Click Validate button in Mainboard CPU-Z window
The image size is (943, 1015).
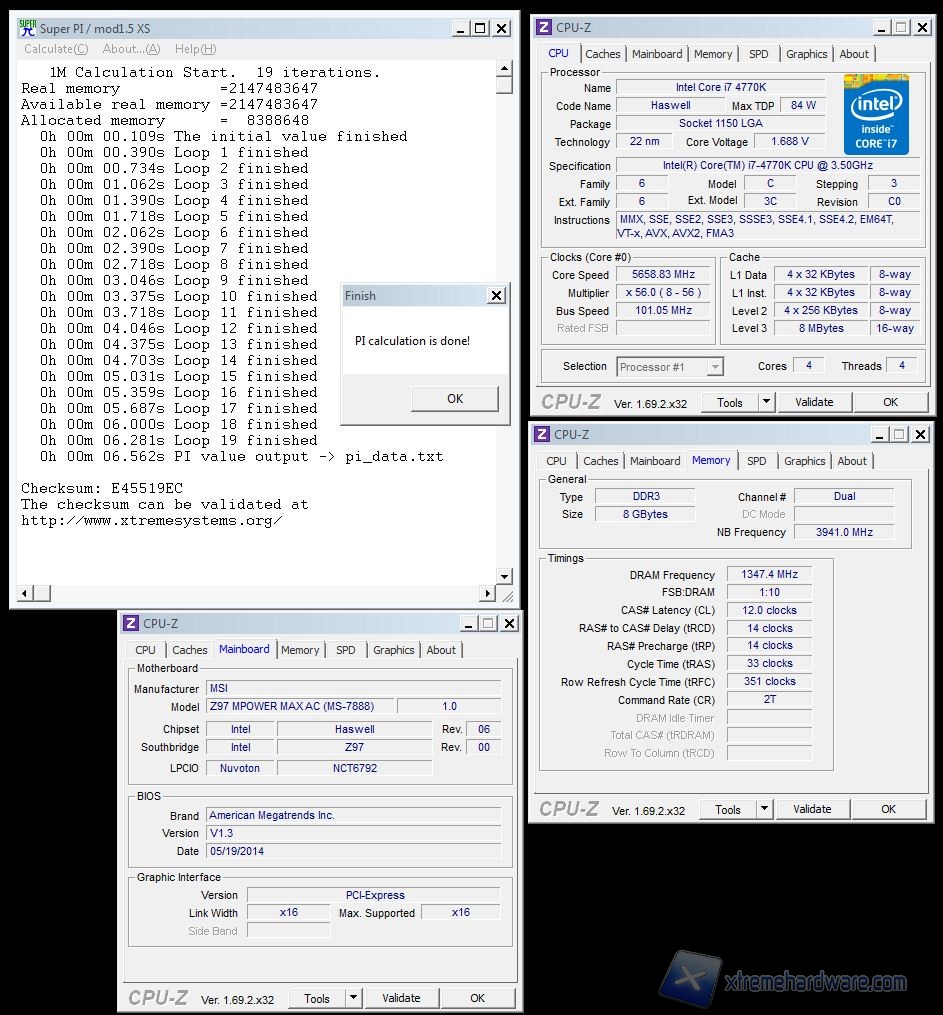pos(401,998)
